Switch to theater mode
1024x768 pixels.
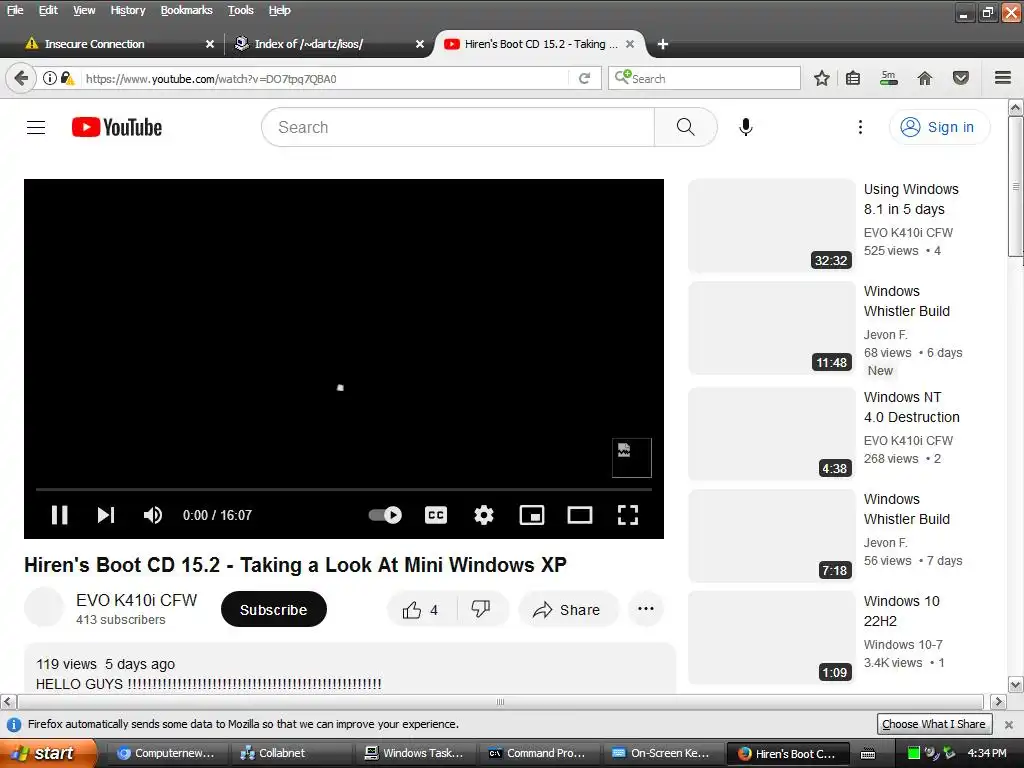point(580,515)
